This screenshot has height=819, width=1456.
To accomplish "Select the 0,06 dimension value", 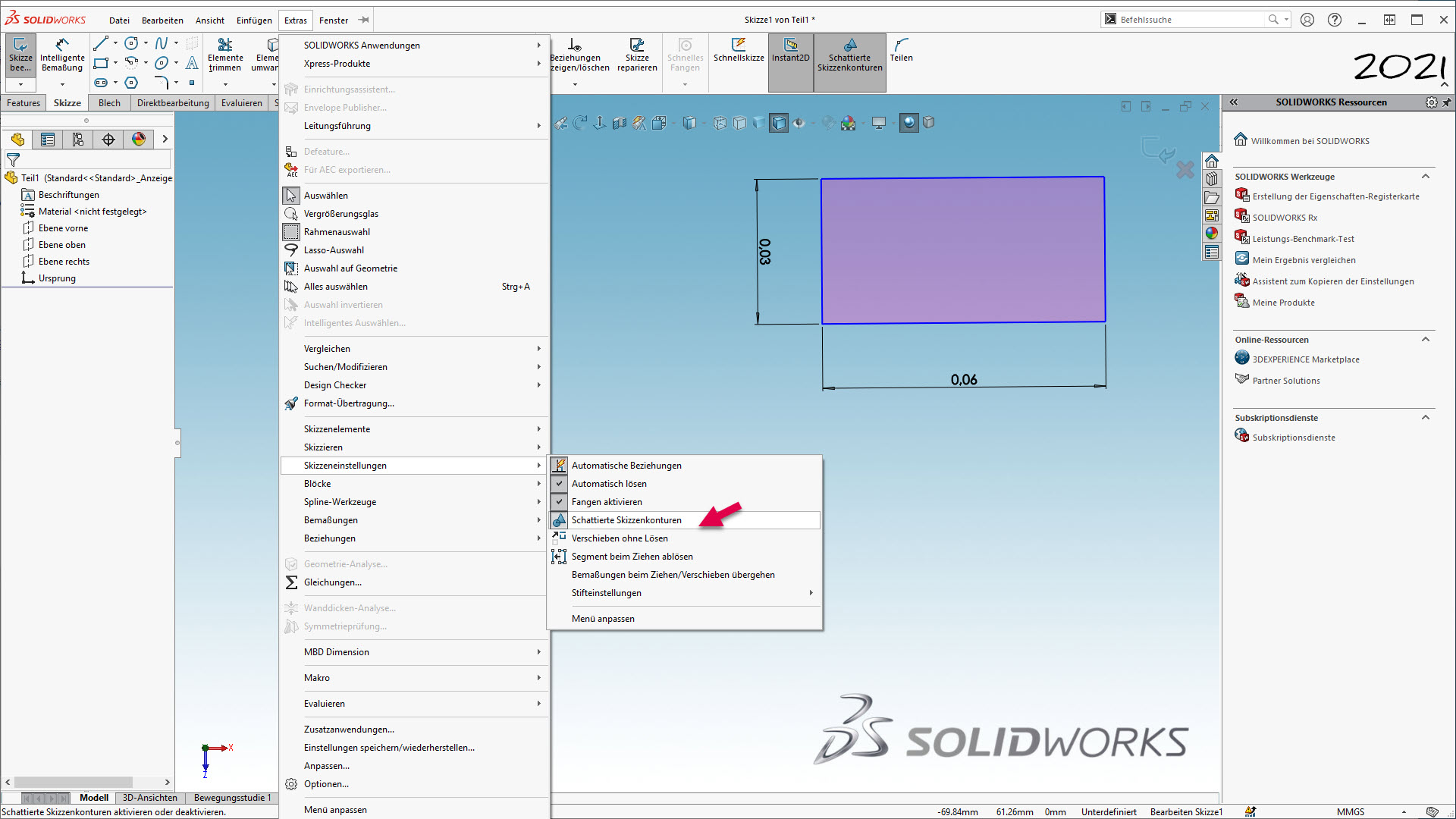I will [964, 380].
